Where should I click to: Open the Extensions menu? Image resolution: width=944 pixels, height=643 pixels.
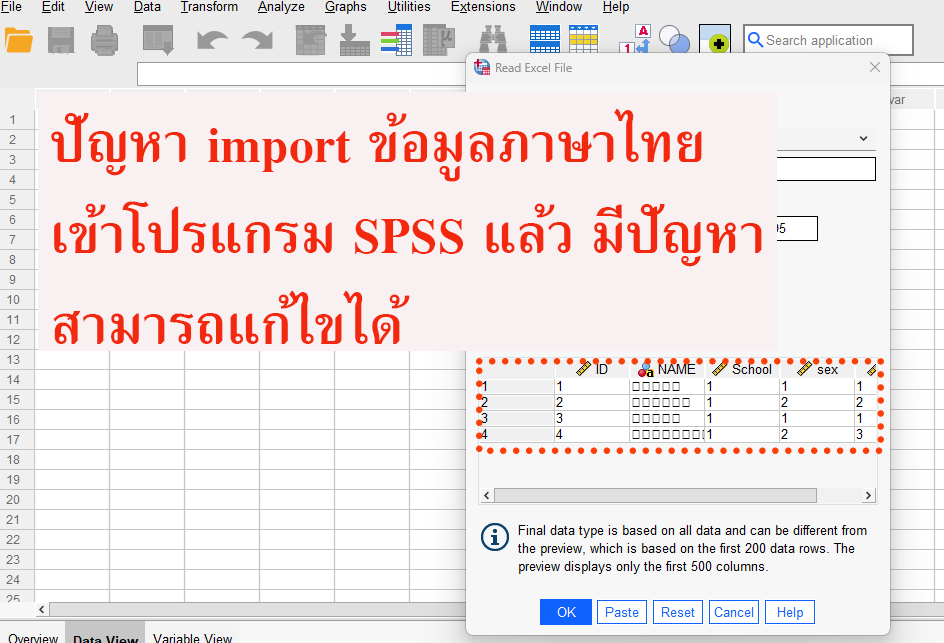(x=483, y=7)
